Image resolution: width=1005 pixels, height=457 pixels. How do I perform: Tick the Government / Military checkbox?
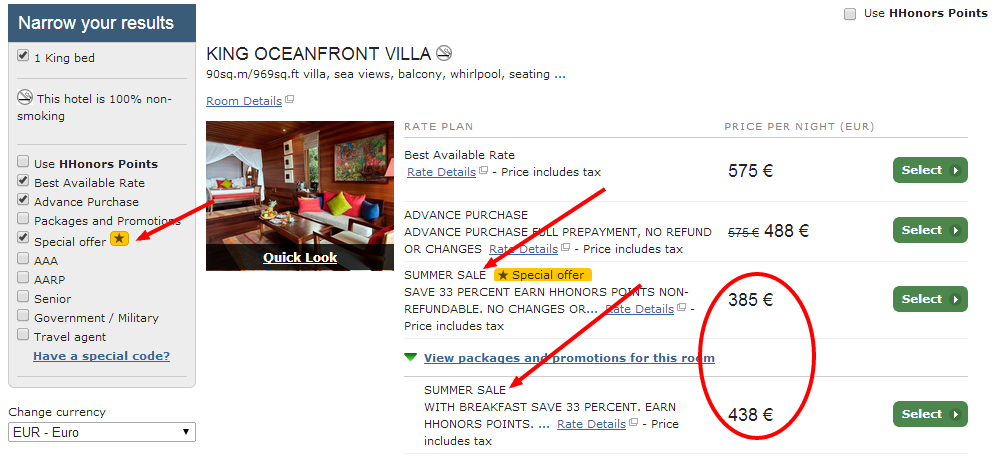pos(23,316)
